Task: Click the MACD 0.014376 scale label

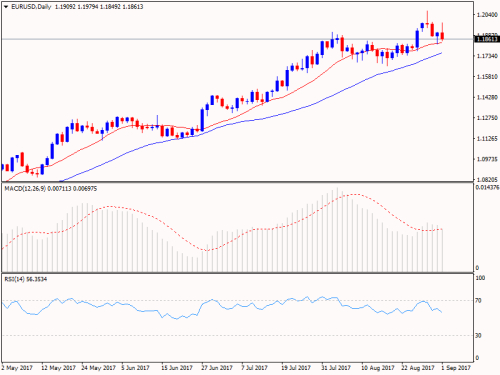Action: [487, 188]
